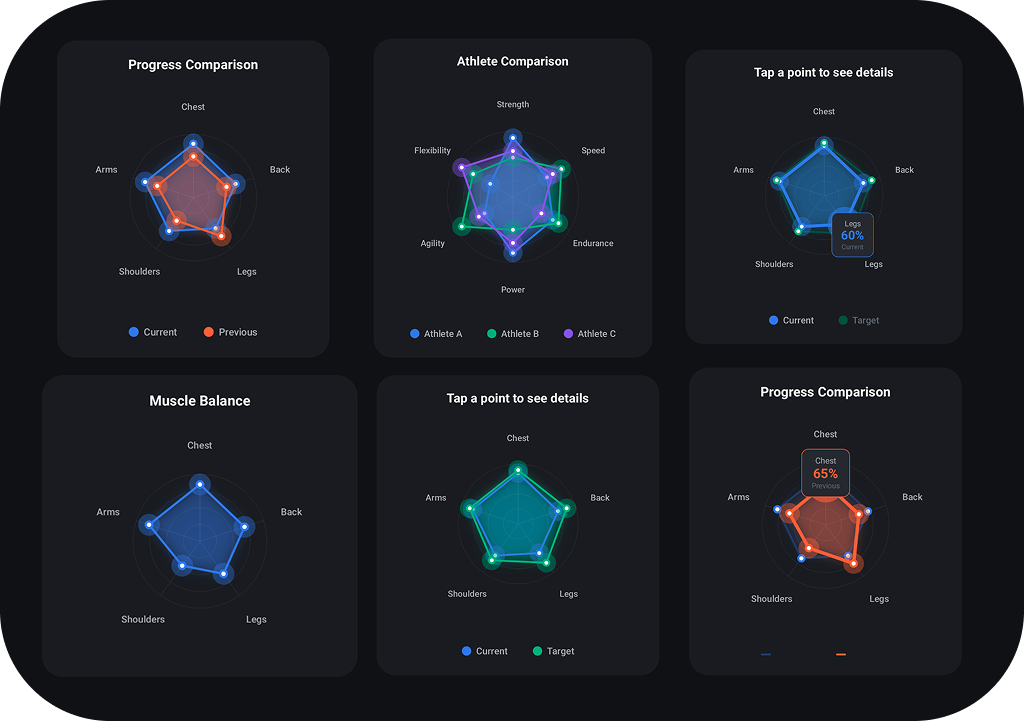Open the Legs 60% tooltip details
Screen dimensions: 1024x721
click(852, 234)
